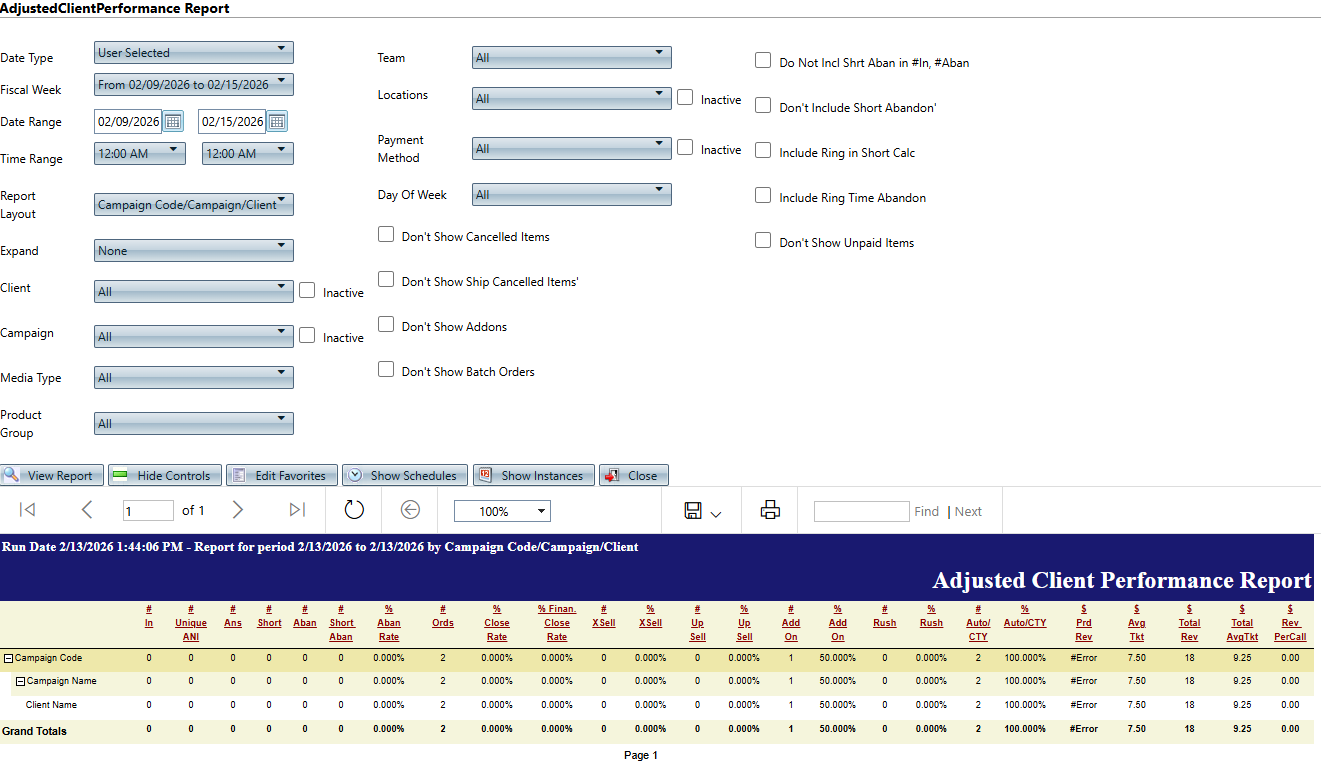Collapse the Campaign Code row

tap(8, 658)
